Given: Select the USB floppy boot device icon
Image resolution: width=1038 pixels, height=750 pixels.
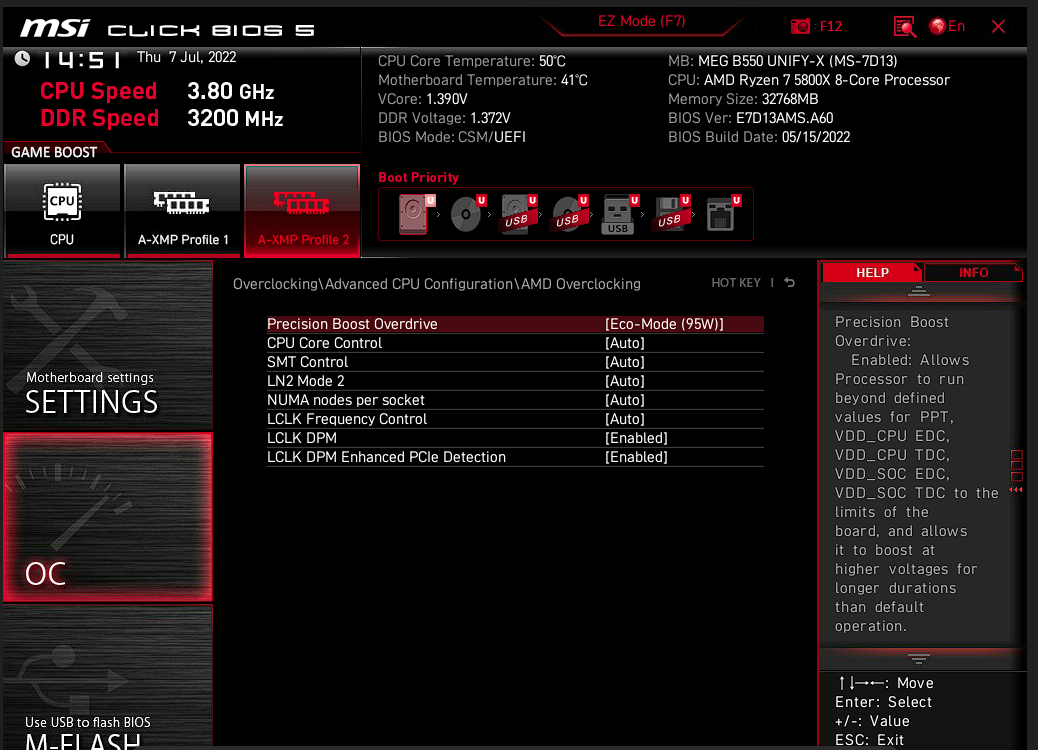Looking at the screenshot, I should [671, 214].
